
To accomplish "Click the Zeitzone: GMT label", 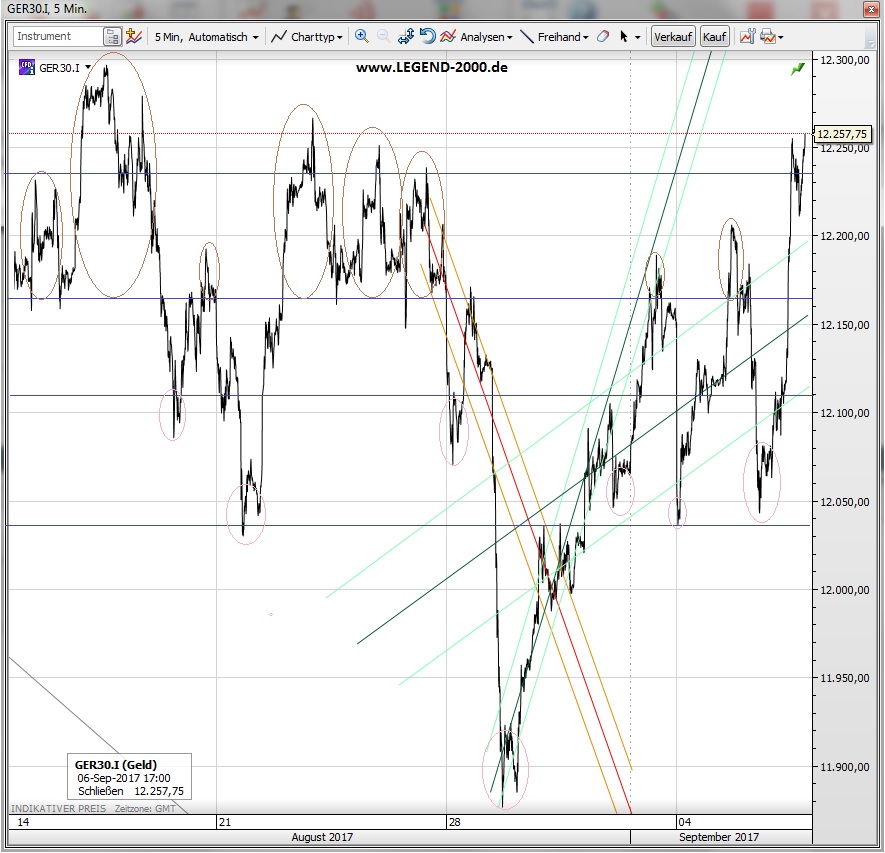I will coord(145,808).
